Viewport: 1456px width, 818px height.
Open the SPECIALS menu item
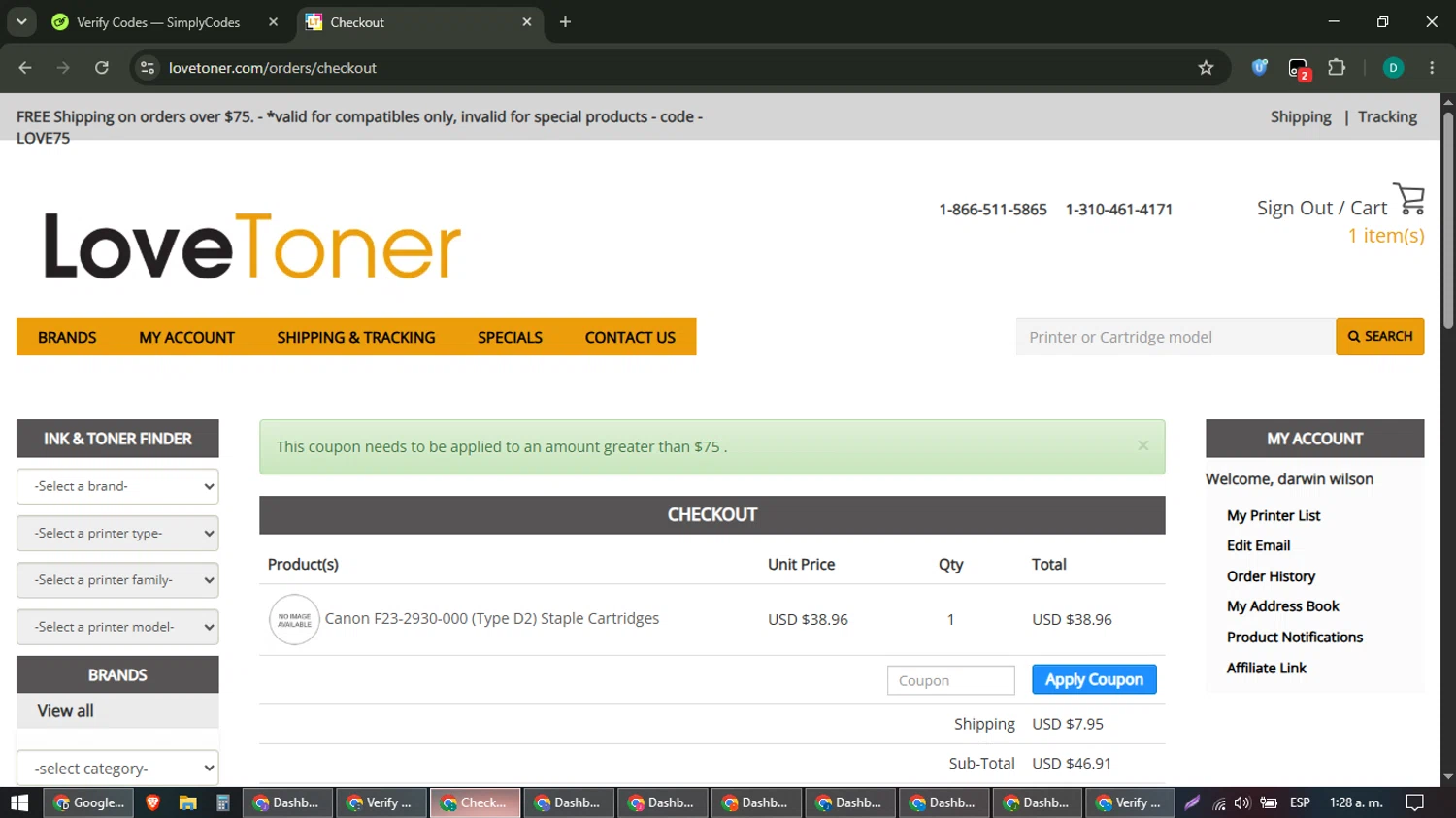click(510, 338)
